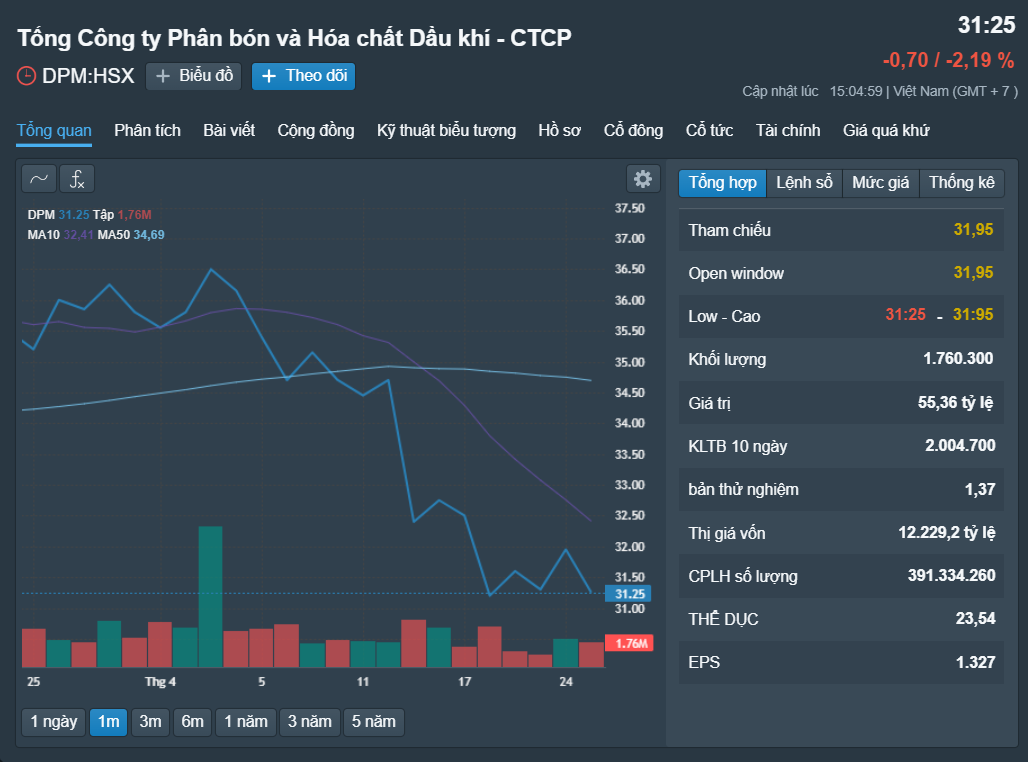Screen dimensions: 1028x762
Task: Switch to the Thống kê panel tab
Action: click(x=962, y=182)
